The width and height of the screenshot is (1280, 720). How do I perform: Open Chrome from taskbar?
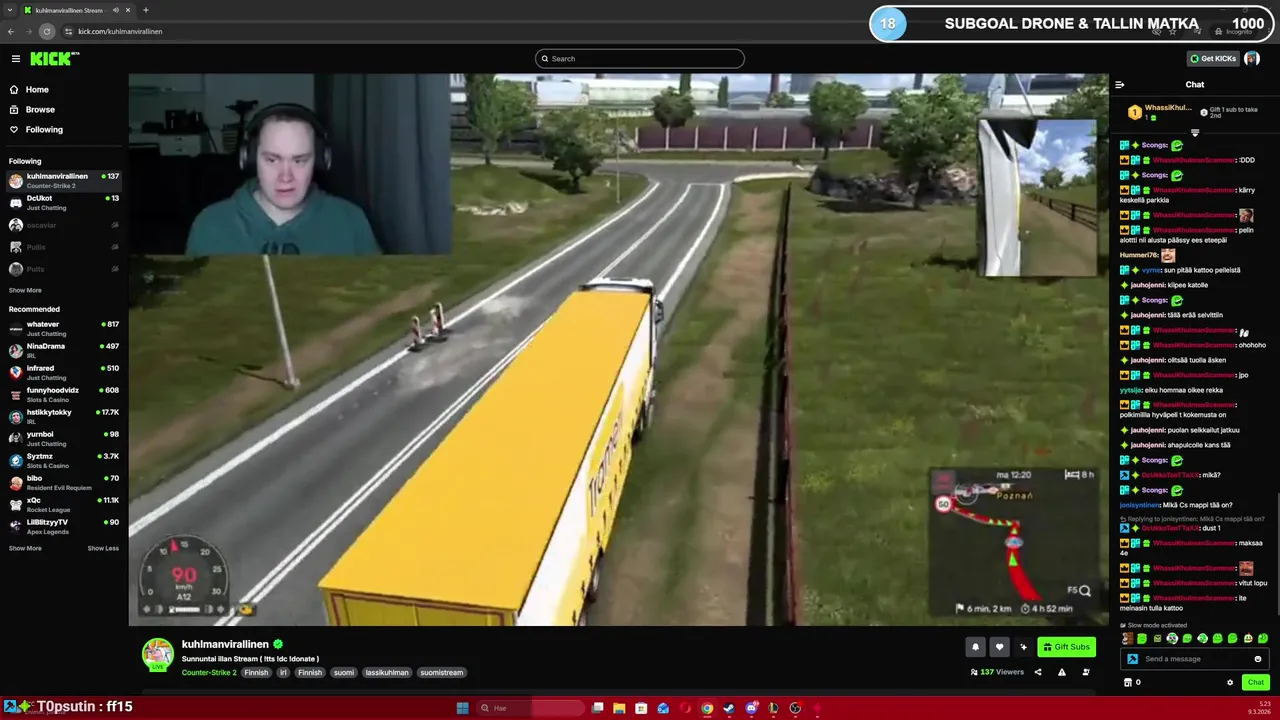pyautogui.click(x=707, y=708)
